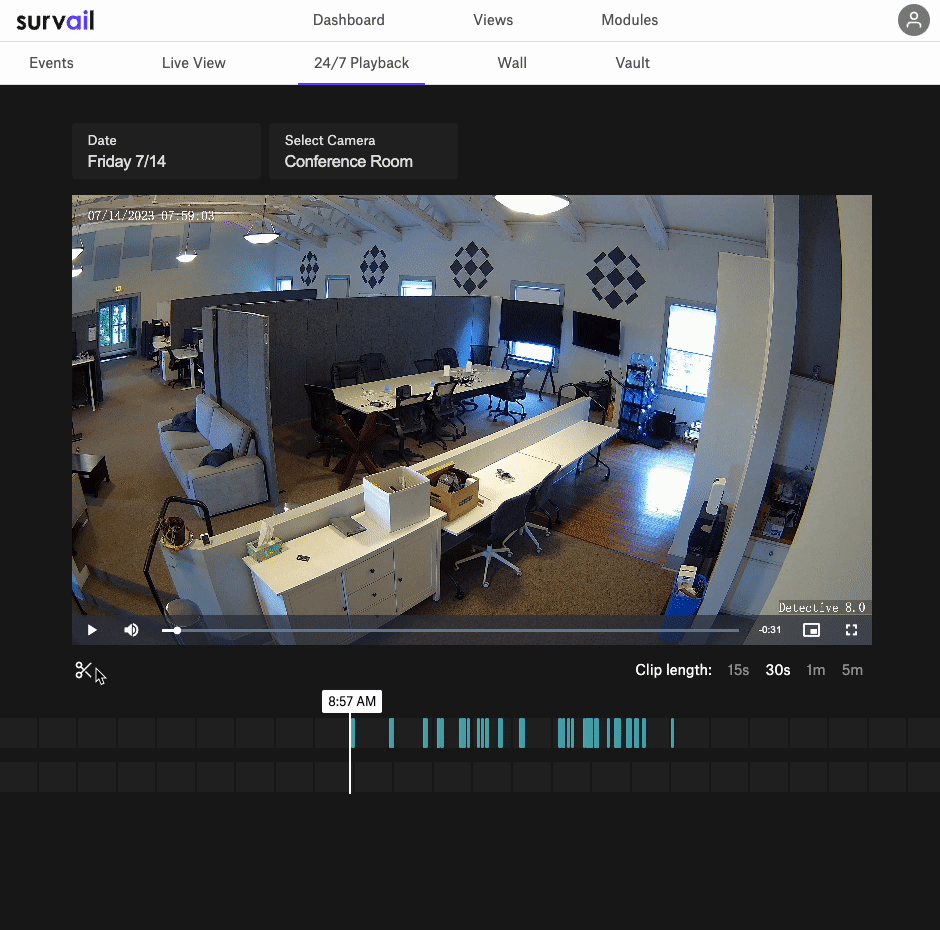Open the Views menu
The image size is (940, 930).
point(493,20)
